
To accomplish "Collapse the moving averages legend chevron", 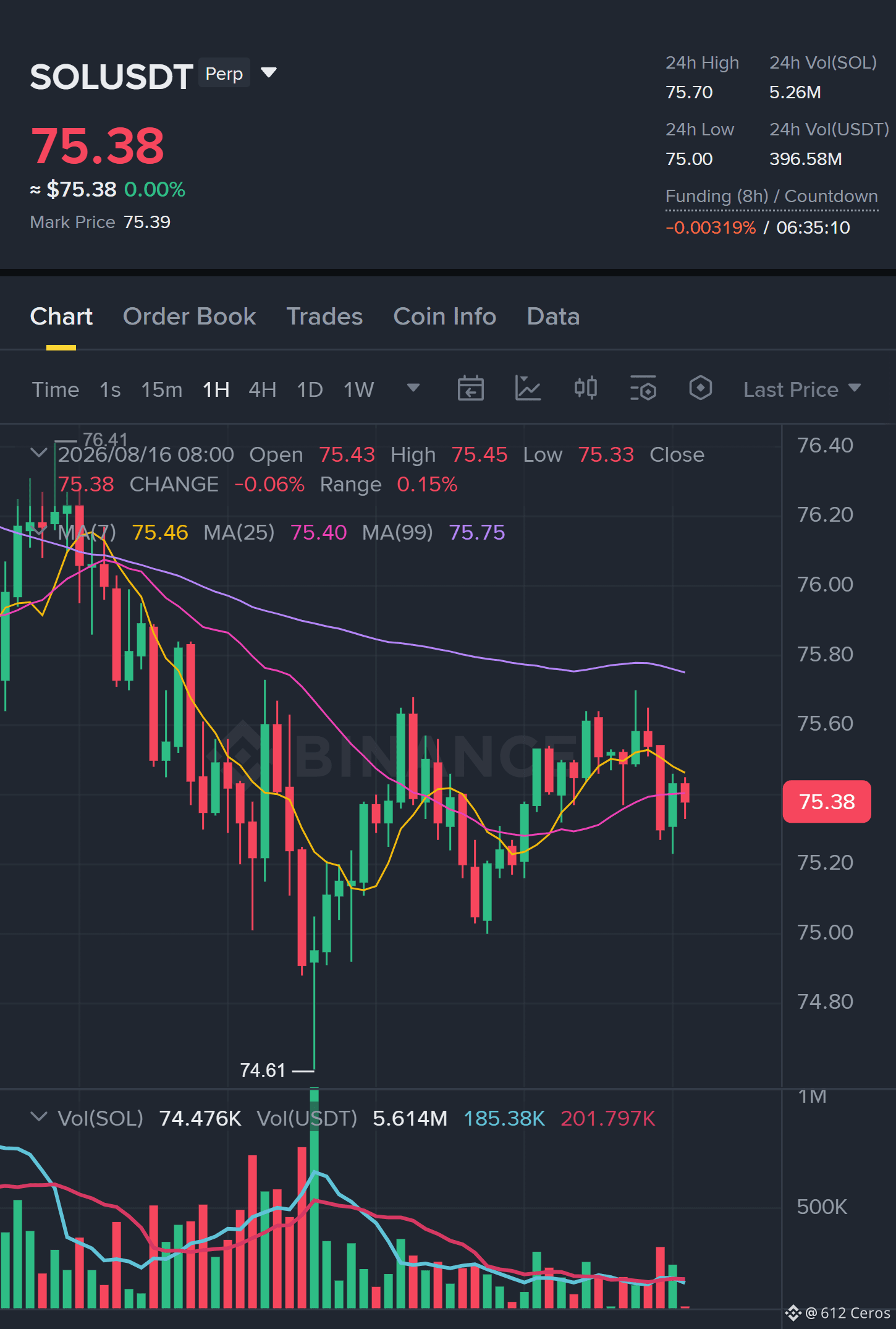I will tap(38, 531).
